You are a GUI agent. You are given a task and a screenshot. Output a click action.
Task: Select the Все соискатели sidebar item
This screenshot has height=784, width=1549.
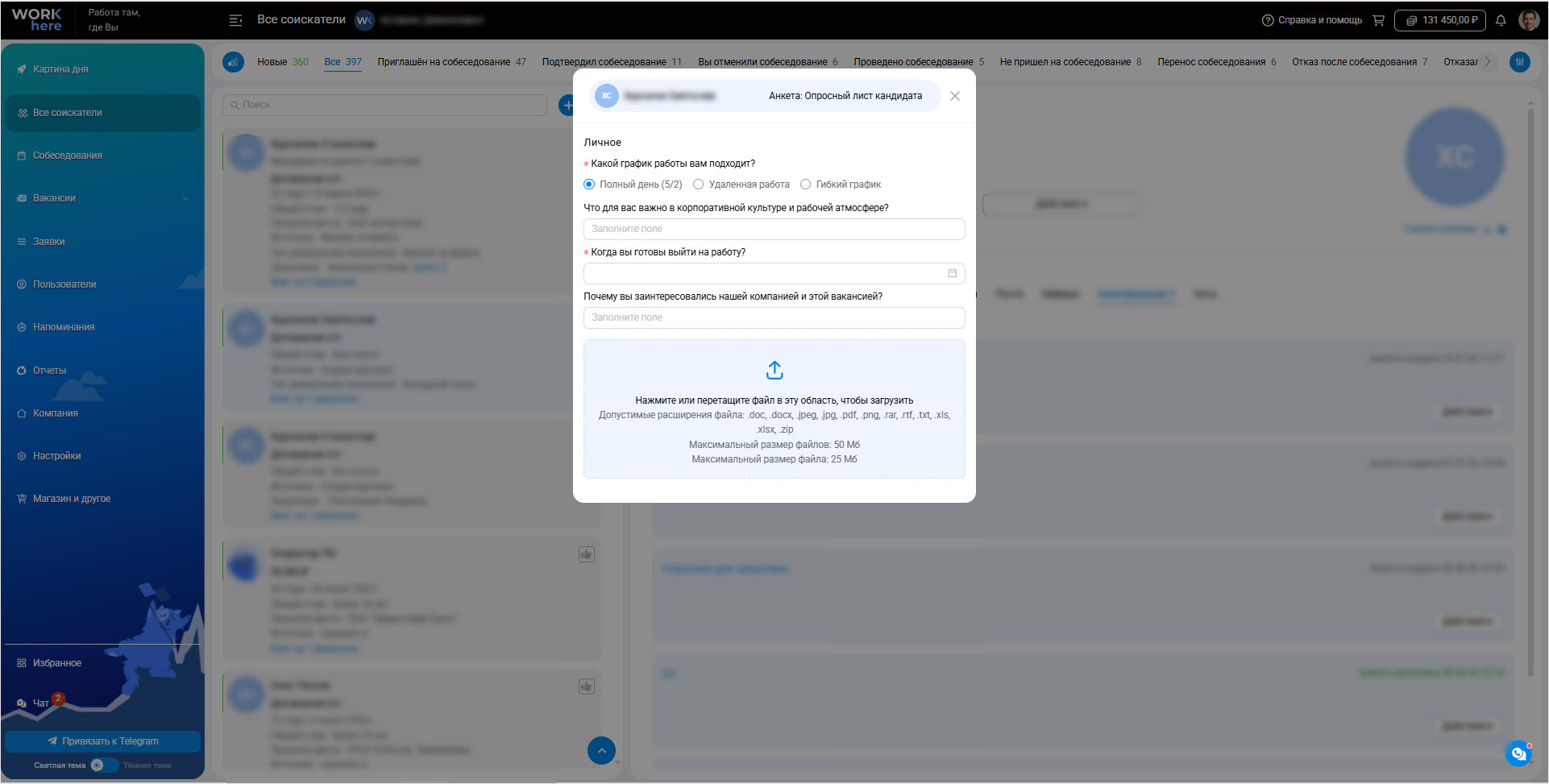(102, 113)
